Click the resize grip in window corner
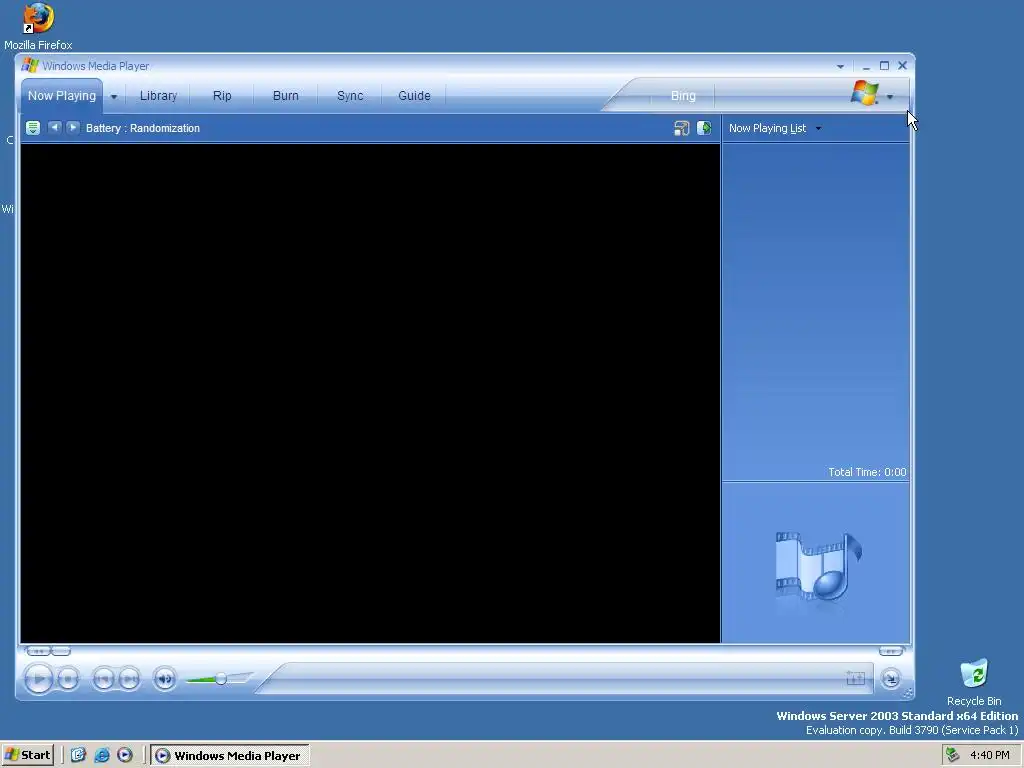 click(x=907, y=694)
